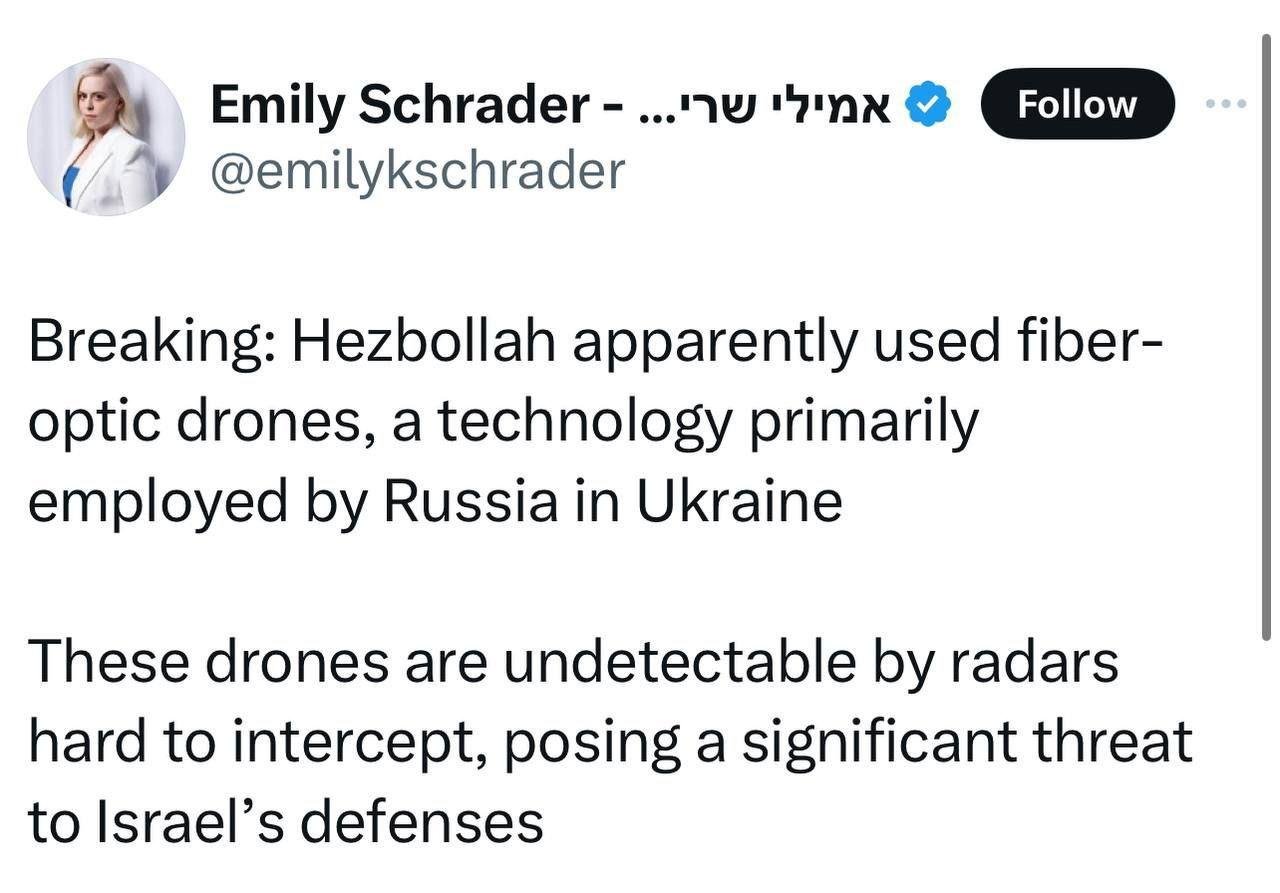Click the word "primarily" in the tweet
The width and height of the screenshot is (1280, 893).
tap(864, 421)
